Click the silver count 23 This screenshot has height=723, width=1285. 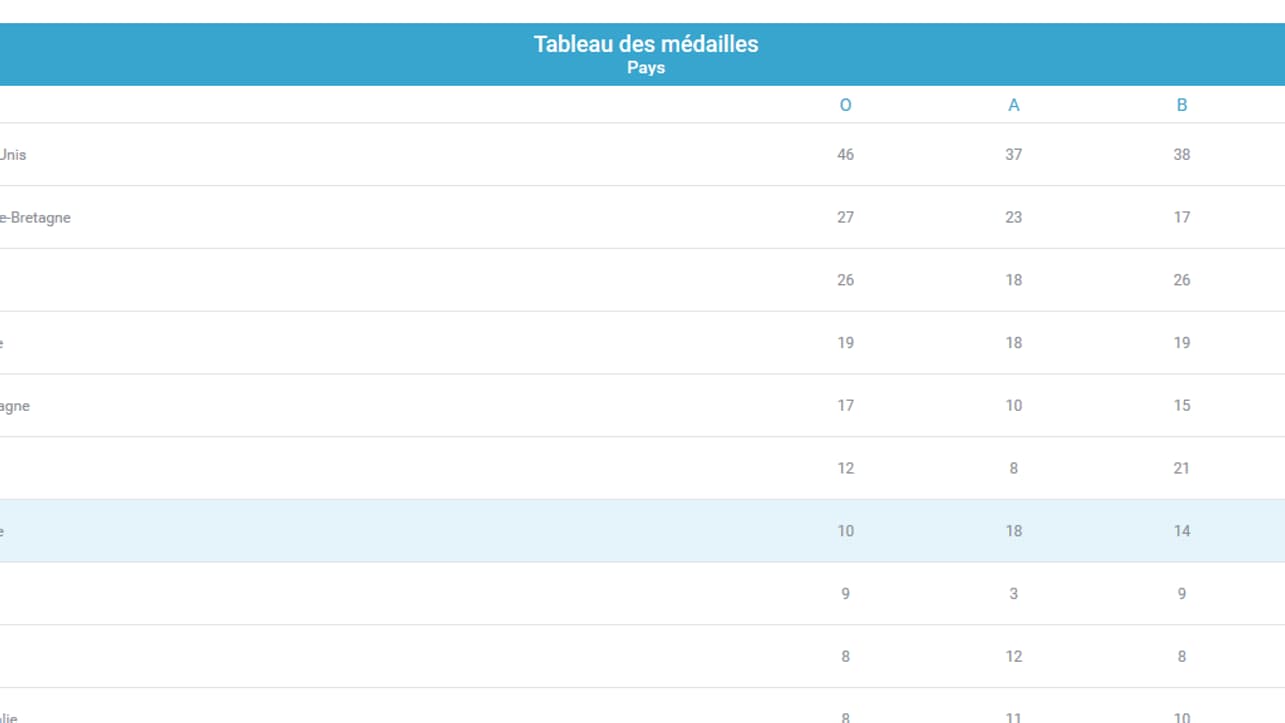[1013, 217]
